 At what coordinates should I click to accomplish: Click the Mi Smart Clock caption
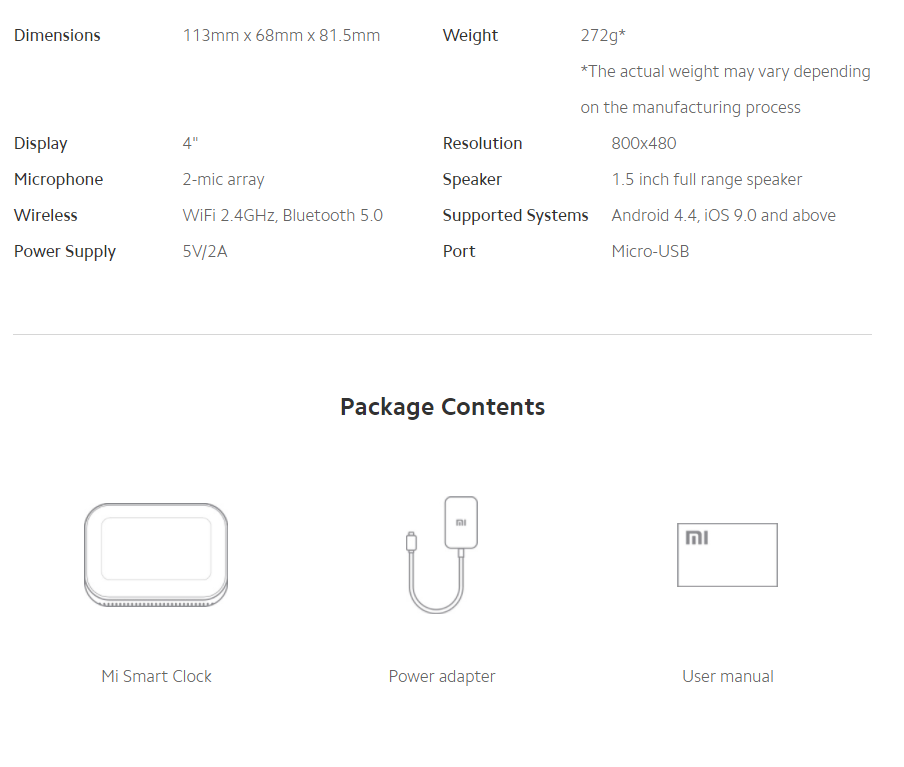[x=156, y=676]
